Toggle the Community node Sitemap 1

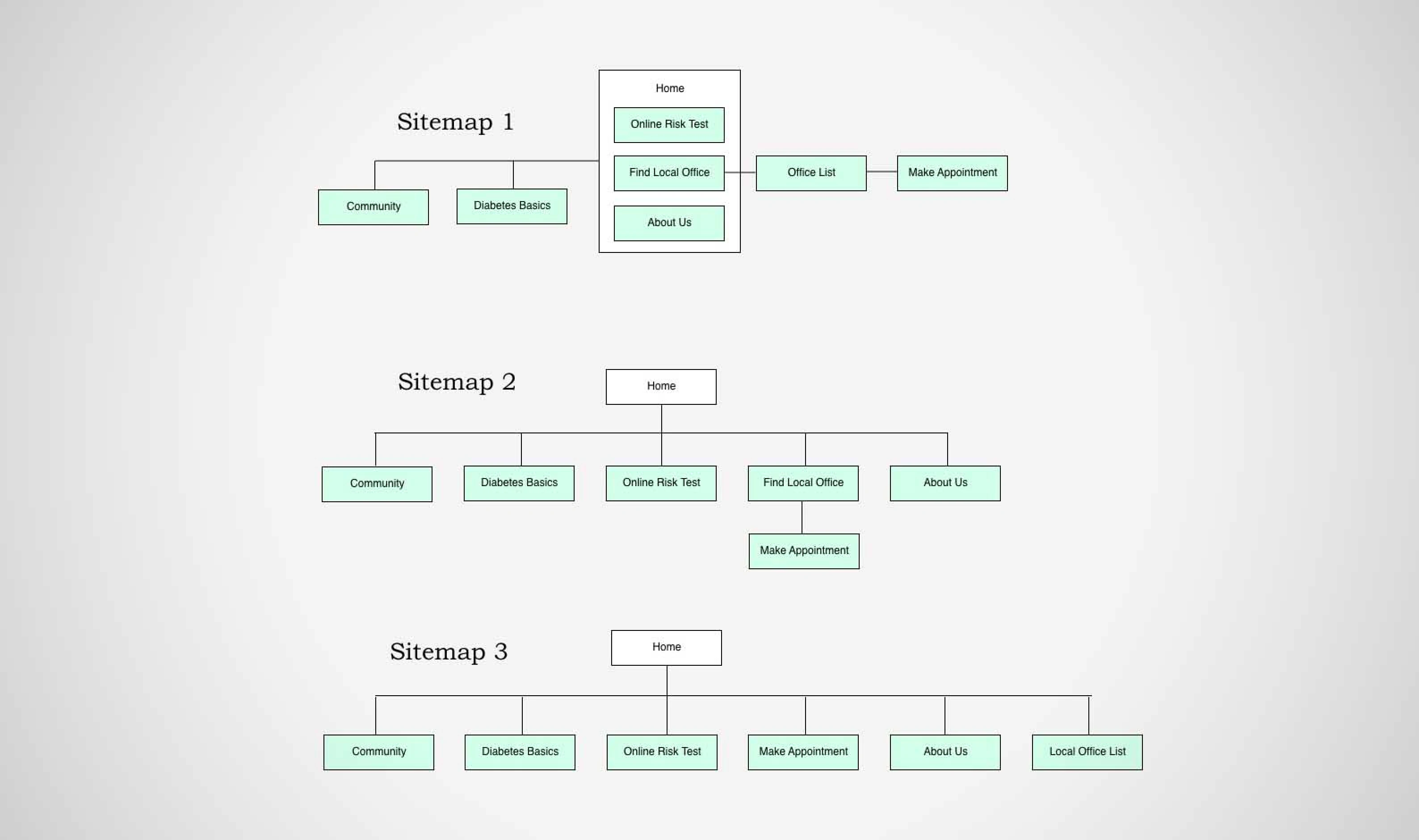(373, 205)
